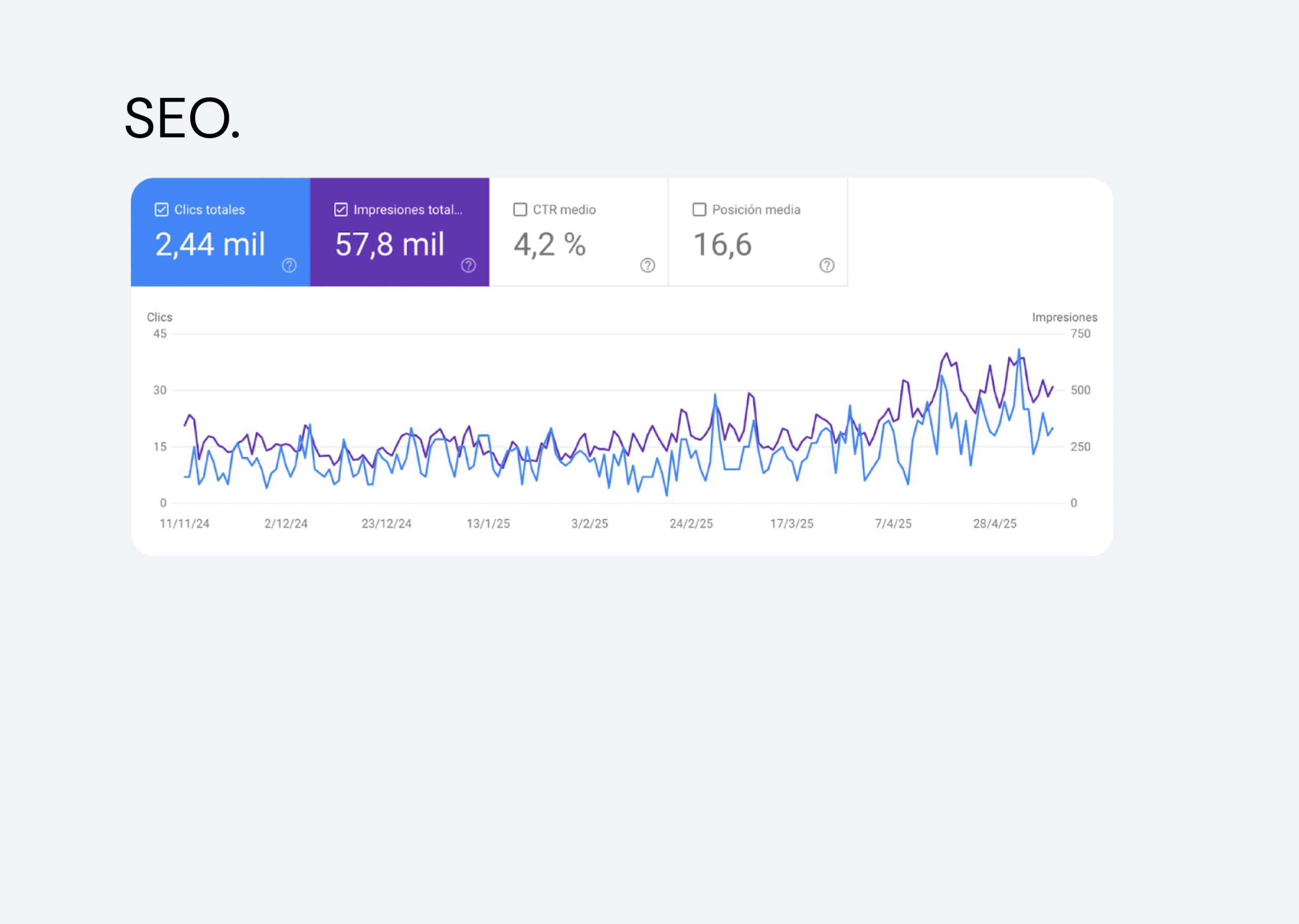Viewport: 1299px width, 924px height.
Task: Select the 2,44 mil clicks value
Action: (210, 244)
